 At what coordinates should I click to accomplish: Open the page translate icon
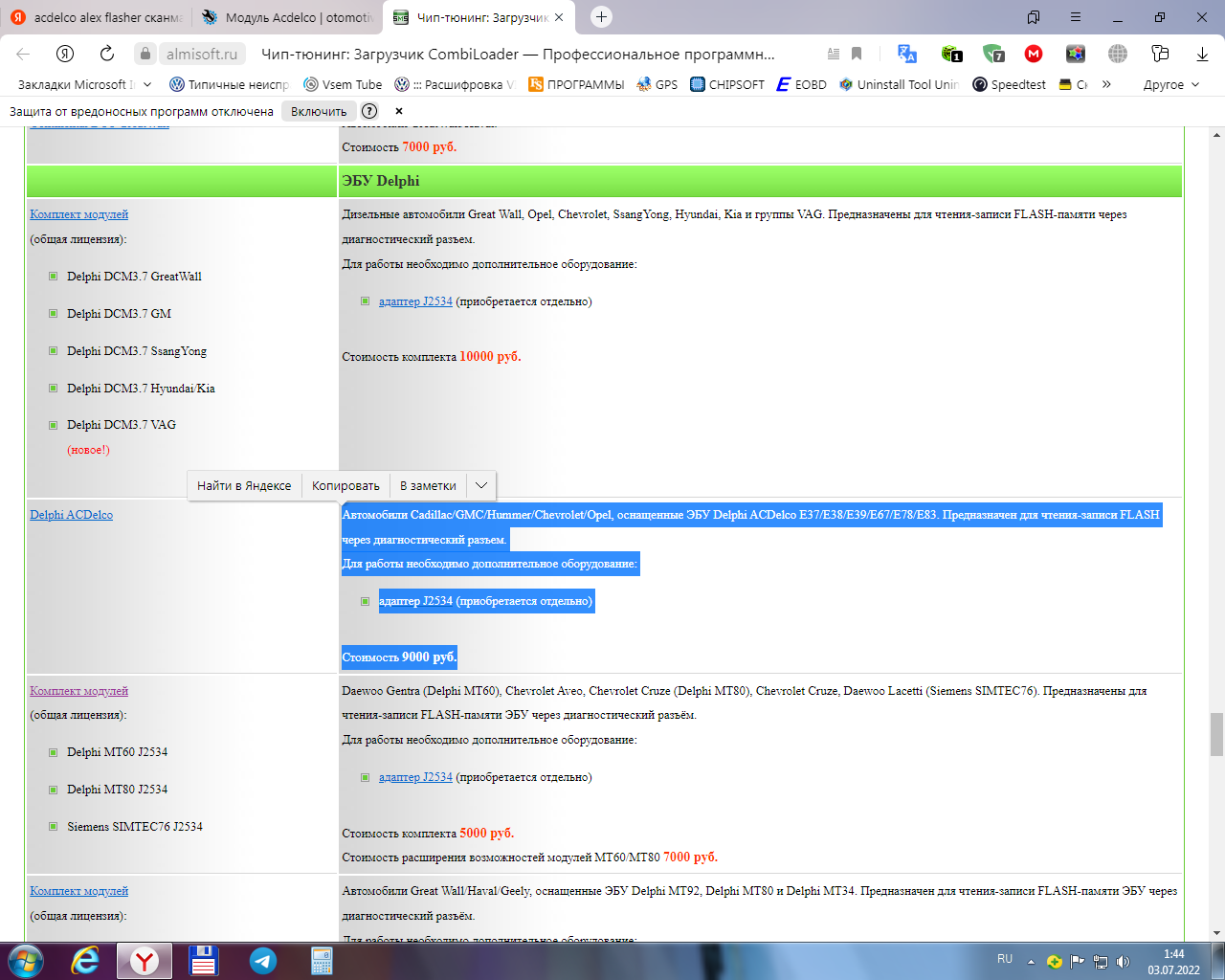[x=907, y=54]
